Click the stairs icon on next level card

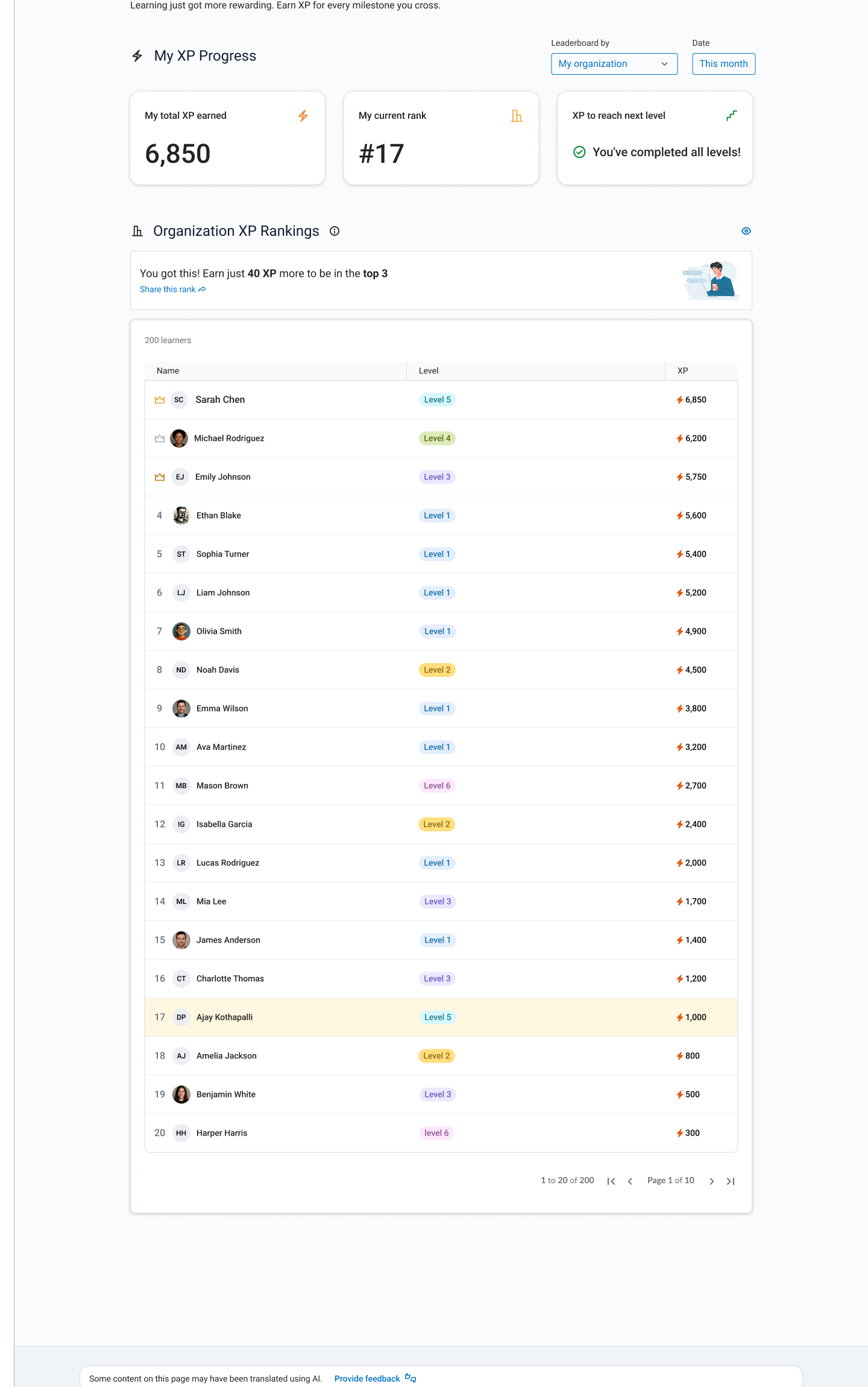732,116
